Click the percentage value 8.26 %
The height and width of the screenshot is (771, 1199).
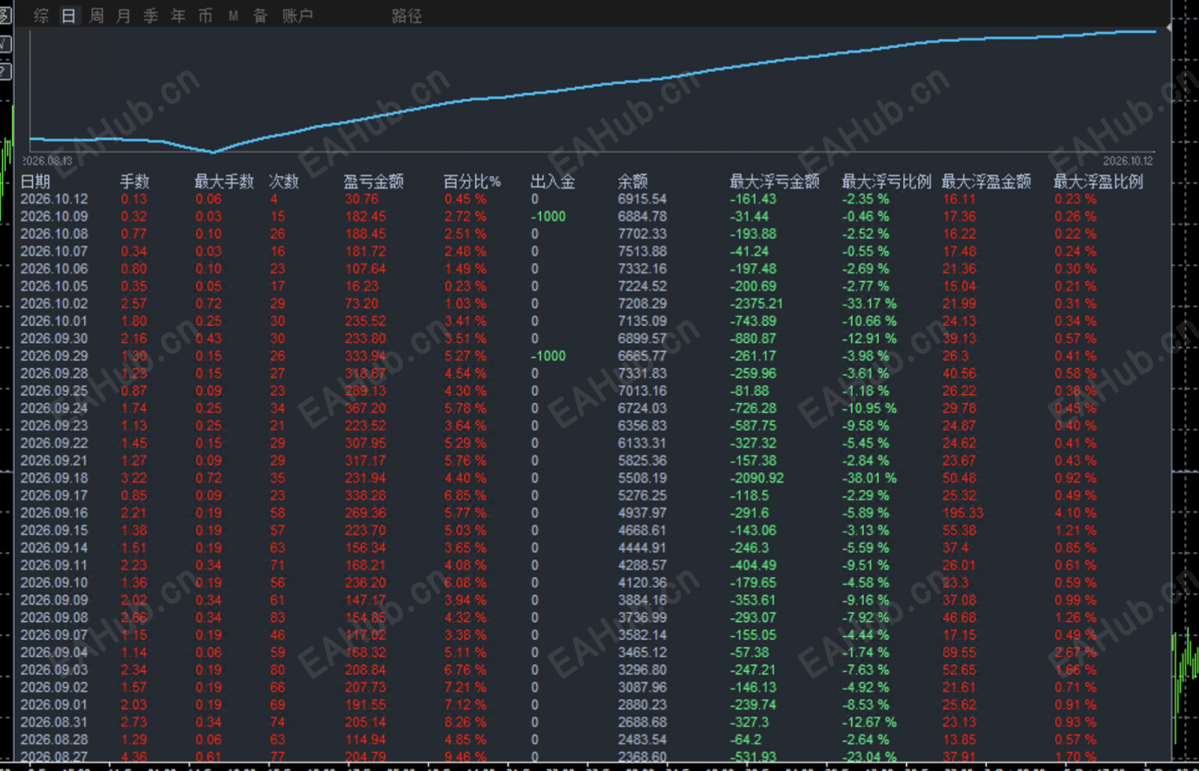coord(466,722)
